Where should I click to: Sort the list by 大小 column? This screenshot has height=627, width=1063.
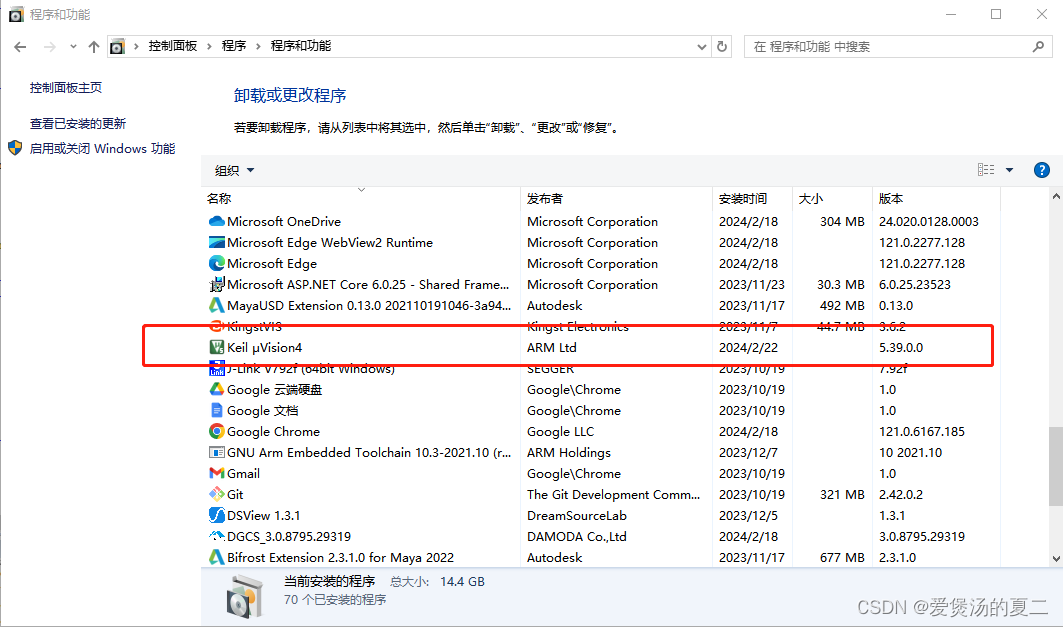(x=832, y=199)
